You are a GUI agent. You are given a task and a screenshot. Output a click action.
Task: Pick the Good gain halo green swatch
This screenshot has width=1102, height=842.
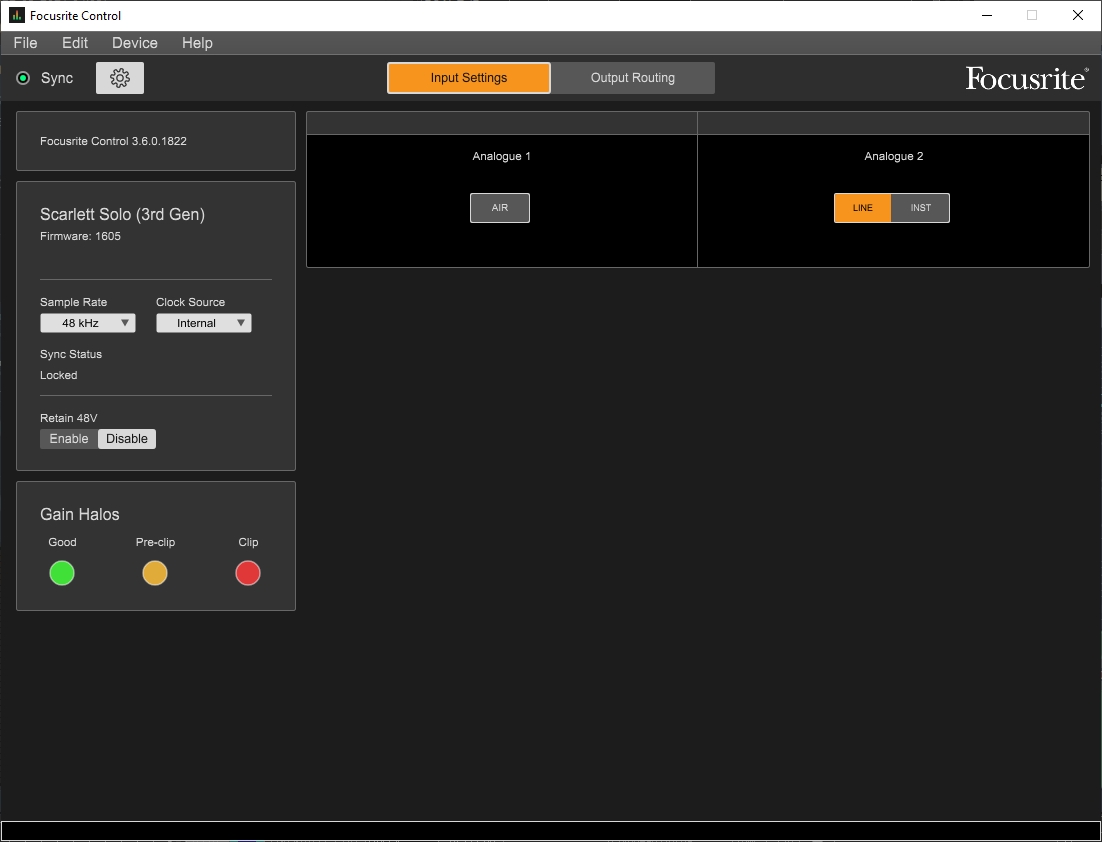coord(62,573)
